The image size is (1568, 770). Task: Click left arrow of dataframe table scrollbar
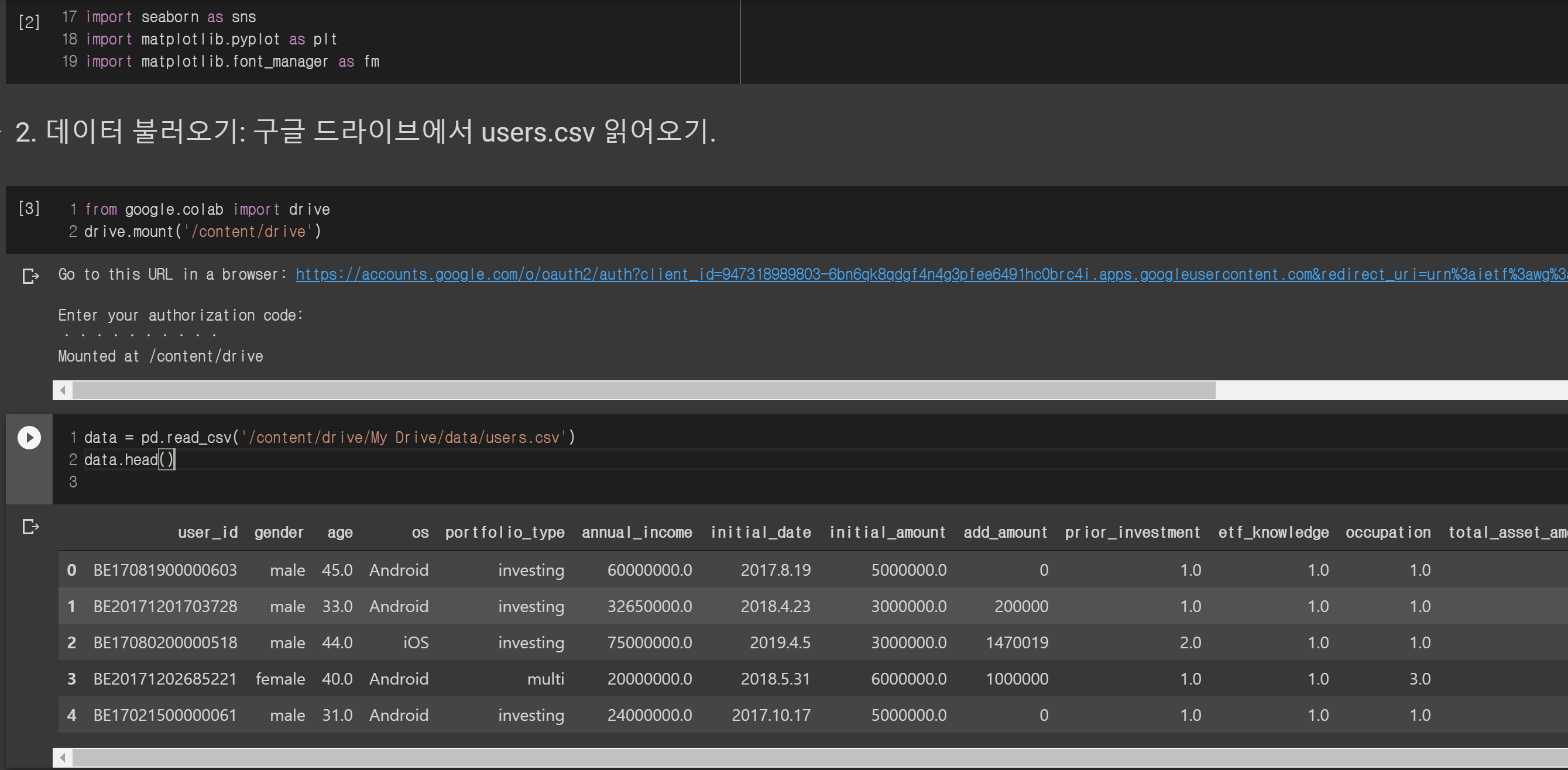63,758
